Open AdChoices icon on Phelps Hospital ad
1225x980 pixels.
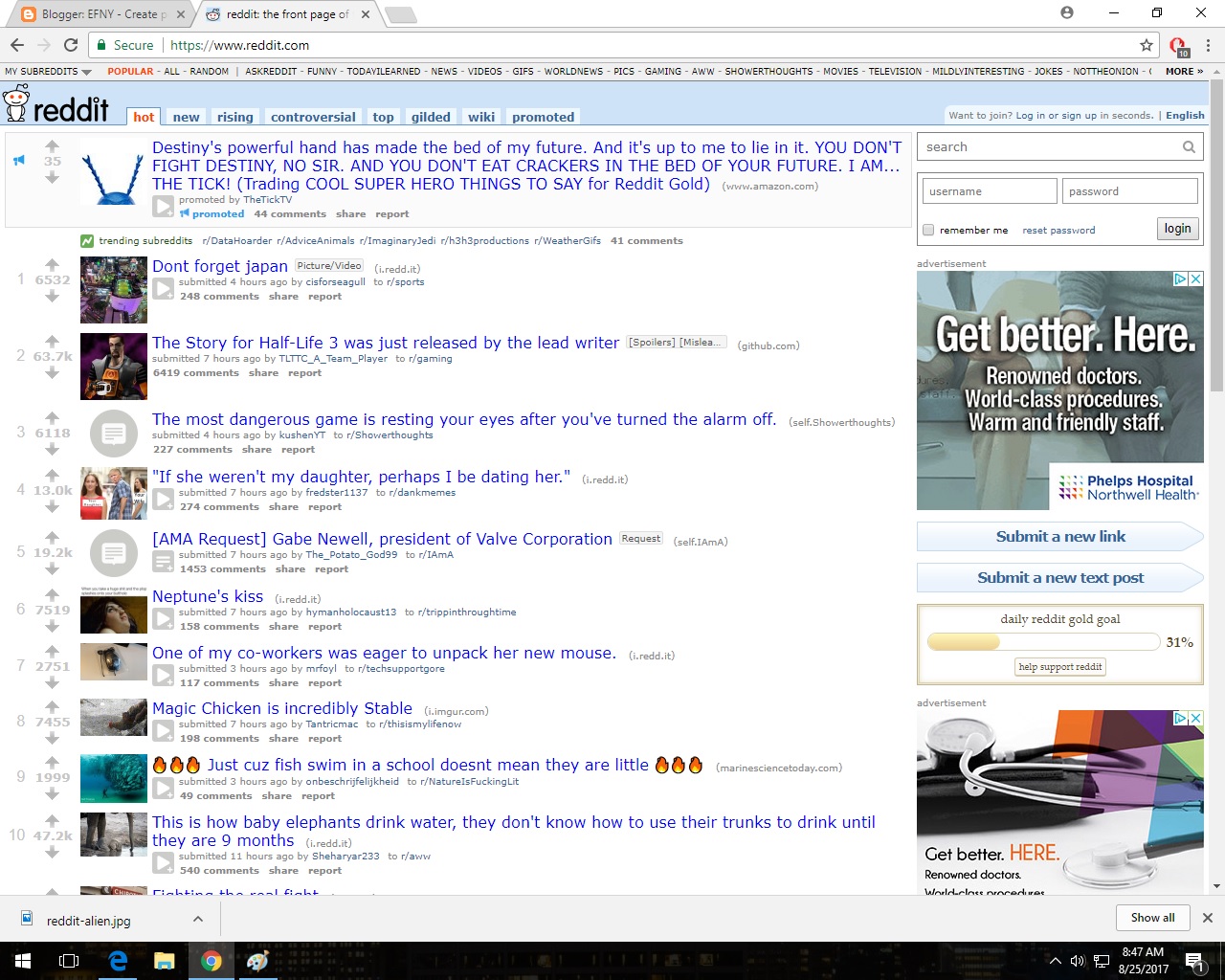pos(1181,279)
